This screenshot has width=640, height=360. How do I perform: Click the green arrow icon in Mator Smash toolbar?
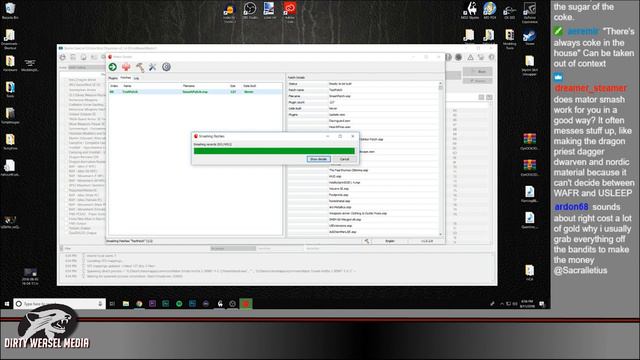click(x=113, y=67)
